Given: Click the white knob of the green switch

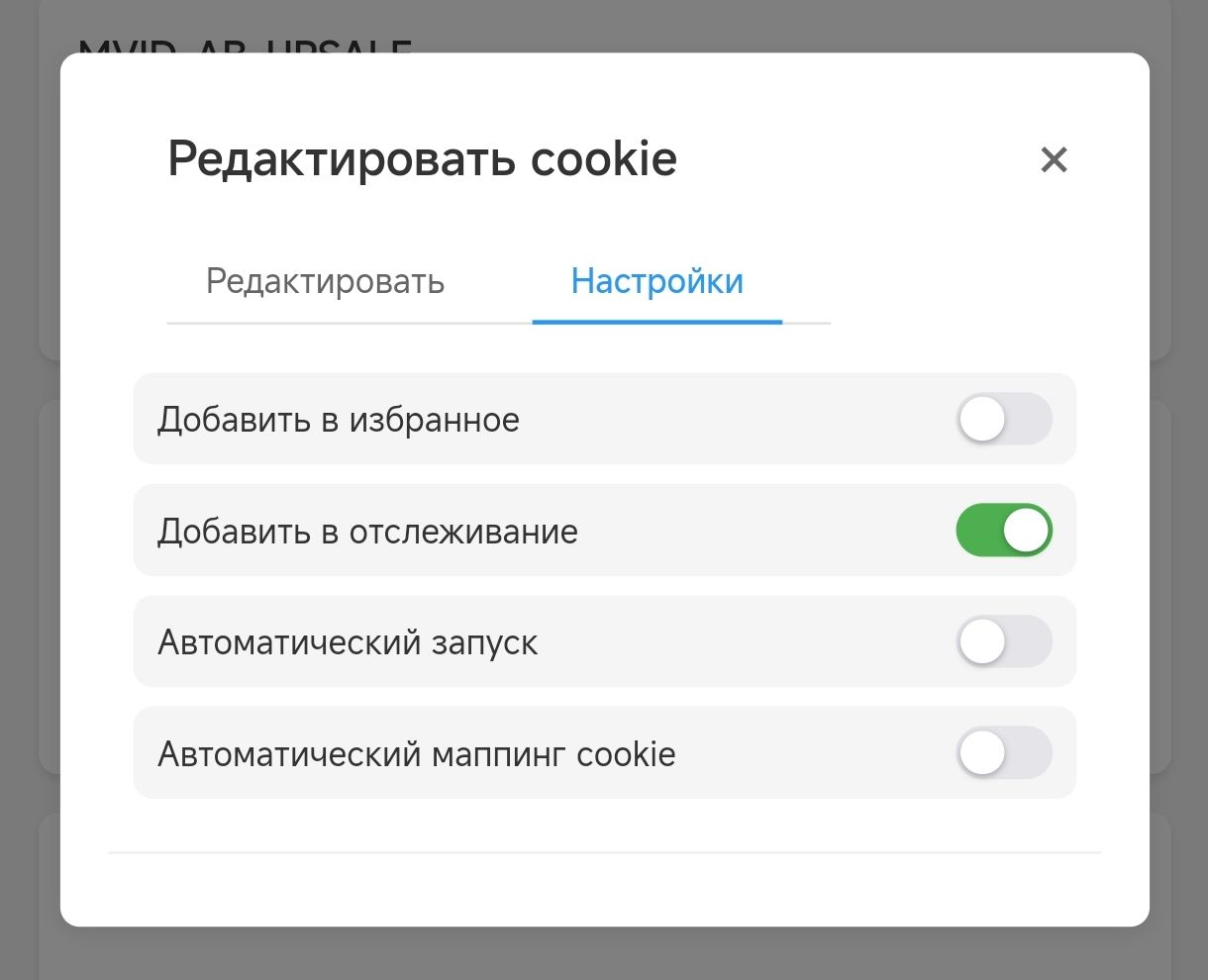Looking at the screenshot, I should click(x=1026, y=531).
